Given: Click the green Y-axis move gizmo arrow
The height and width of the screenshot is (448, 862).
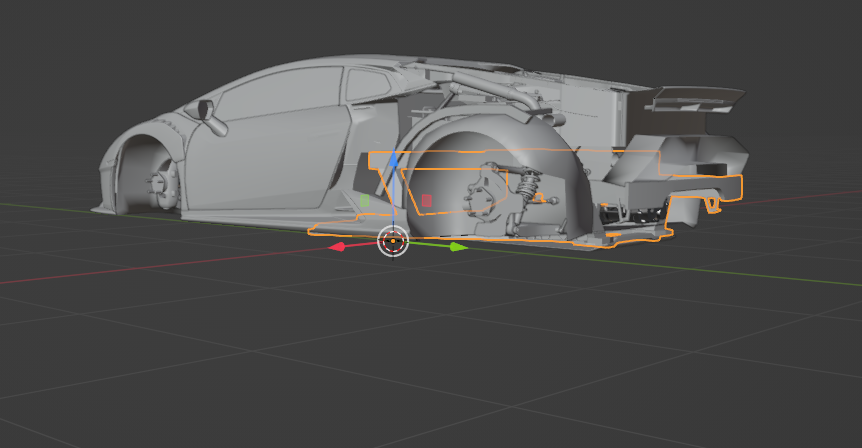Looking at the screenshot, I should coord(458,247).
